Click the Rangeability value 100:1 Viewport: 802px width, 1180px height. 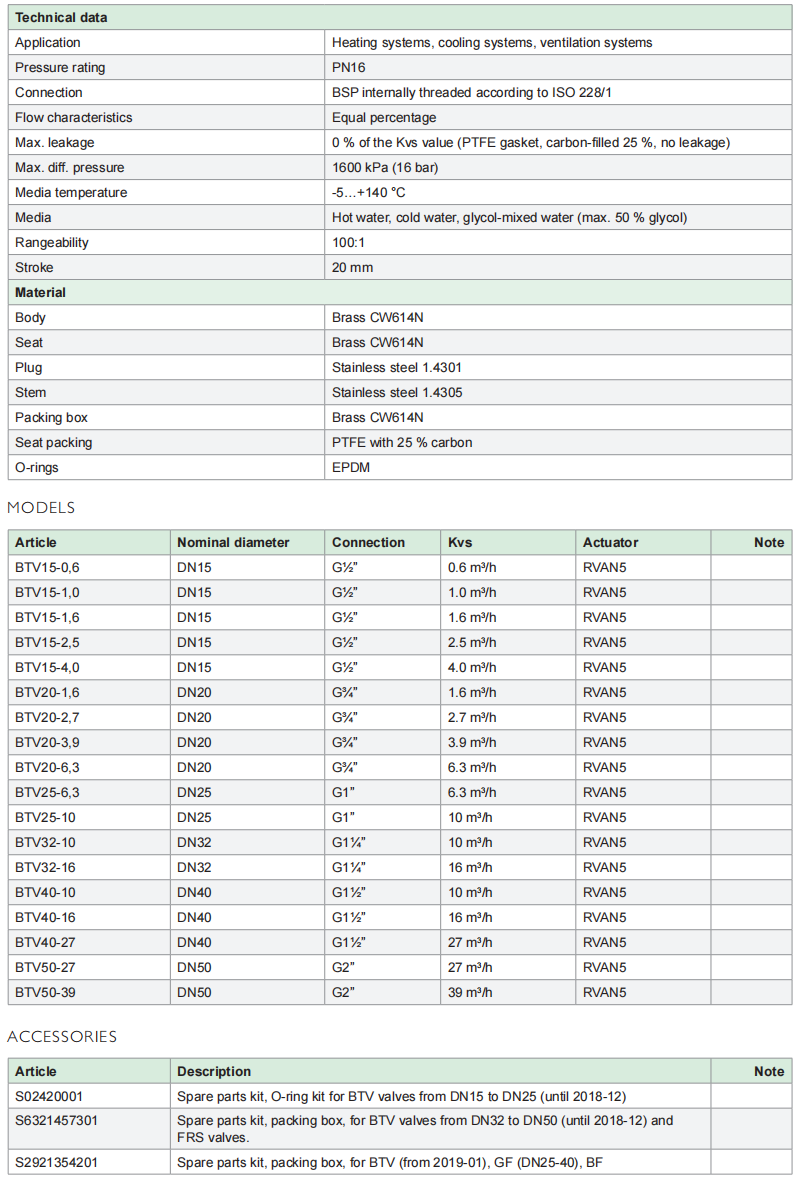[349, 243]
